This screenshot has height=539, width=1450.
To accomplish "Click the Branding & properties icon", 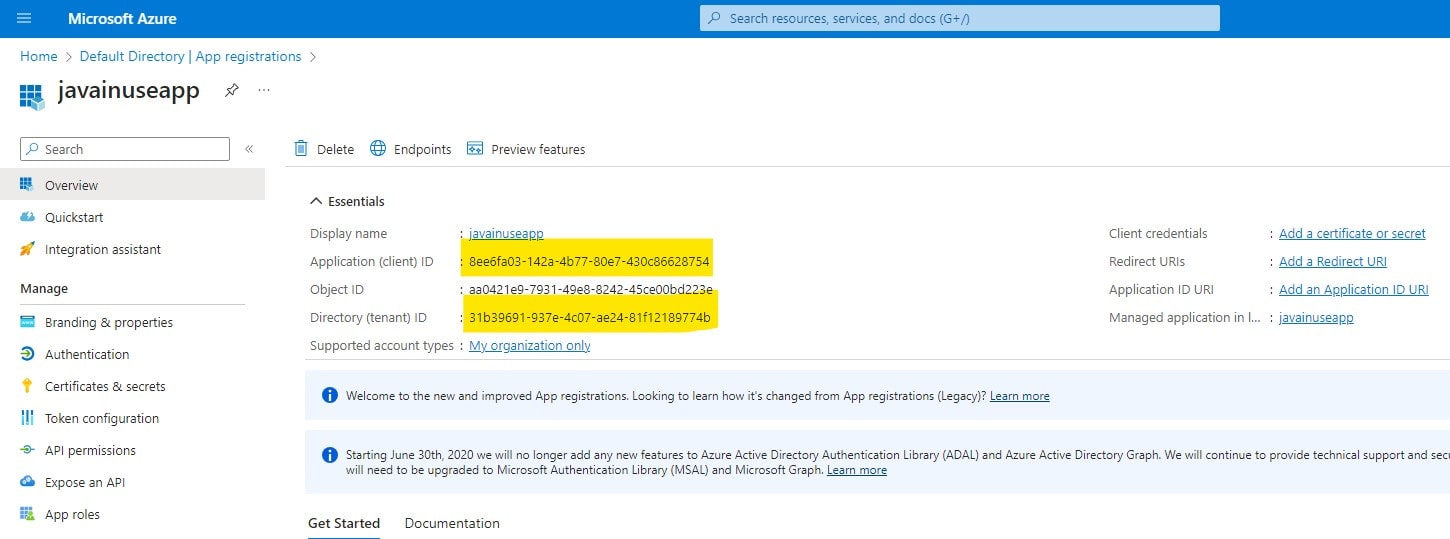I will [x=27, y=322].
